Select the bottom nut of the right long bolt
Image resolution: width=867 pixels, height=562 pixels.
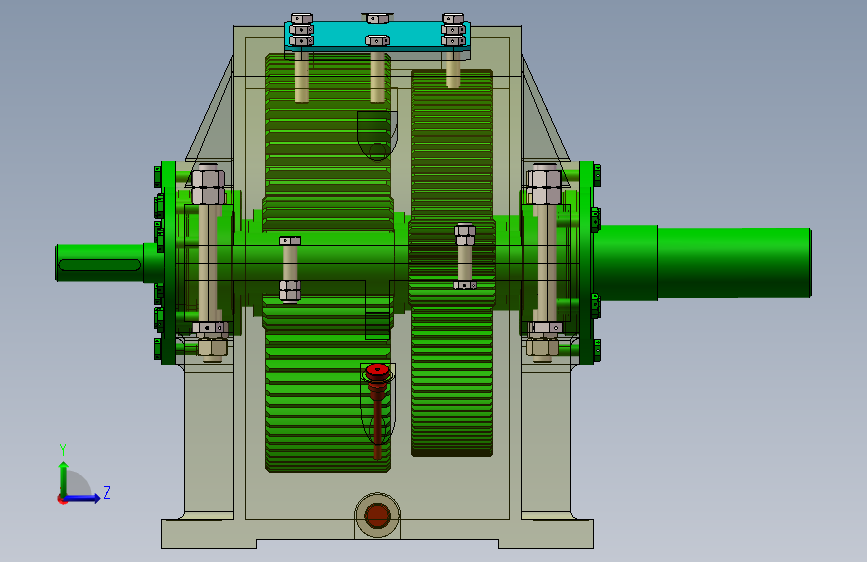tap(542, 347)
